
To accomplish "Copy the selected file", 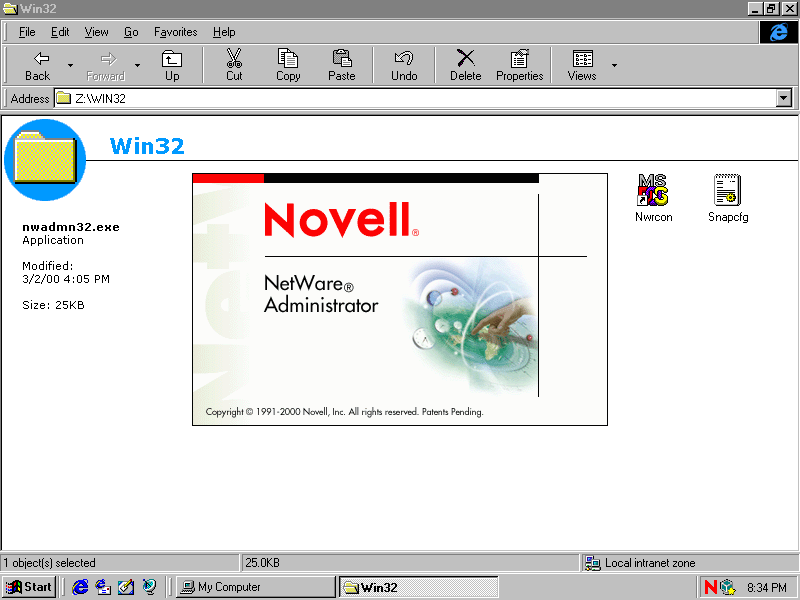I will pyautogui.click(x=288, y=66).
